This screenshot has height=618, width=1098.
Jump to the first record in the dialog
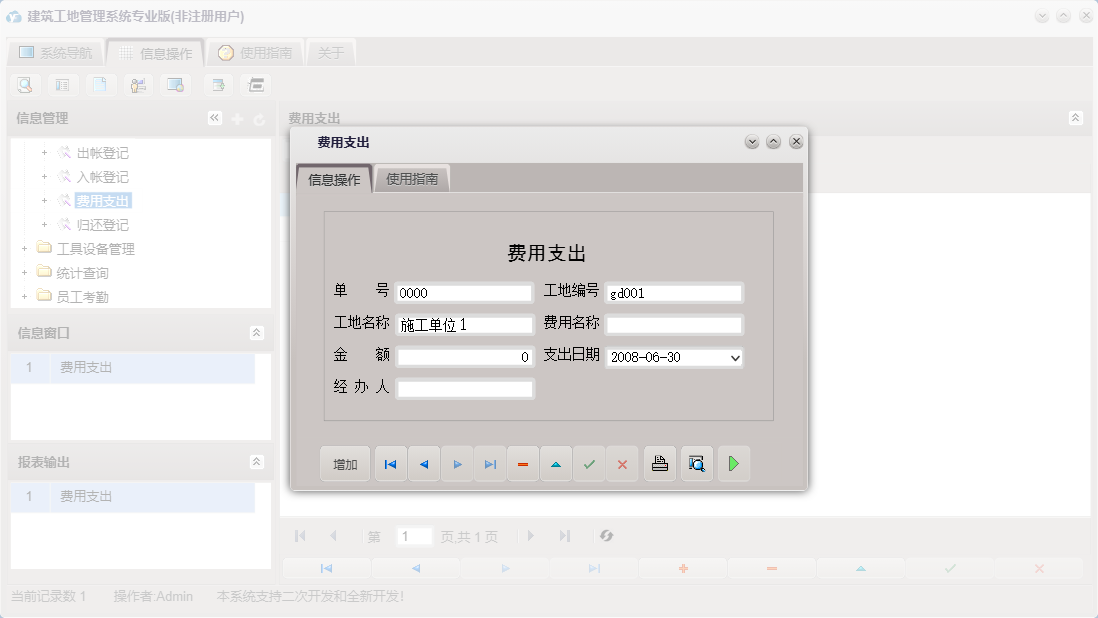click(390, 463)
